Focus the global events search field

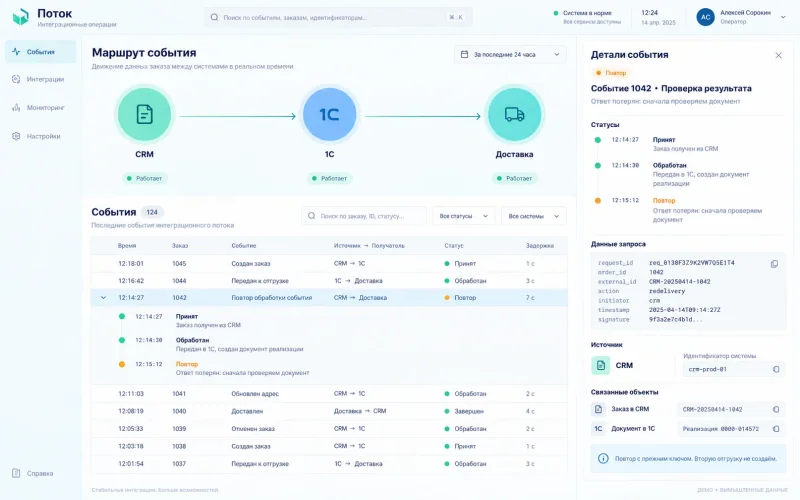click(x=338, y=17)
